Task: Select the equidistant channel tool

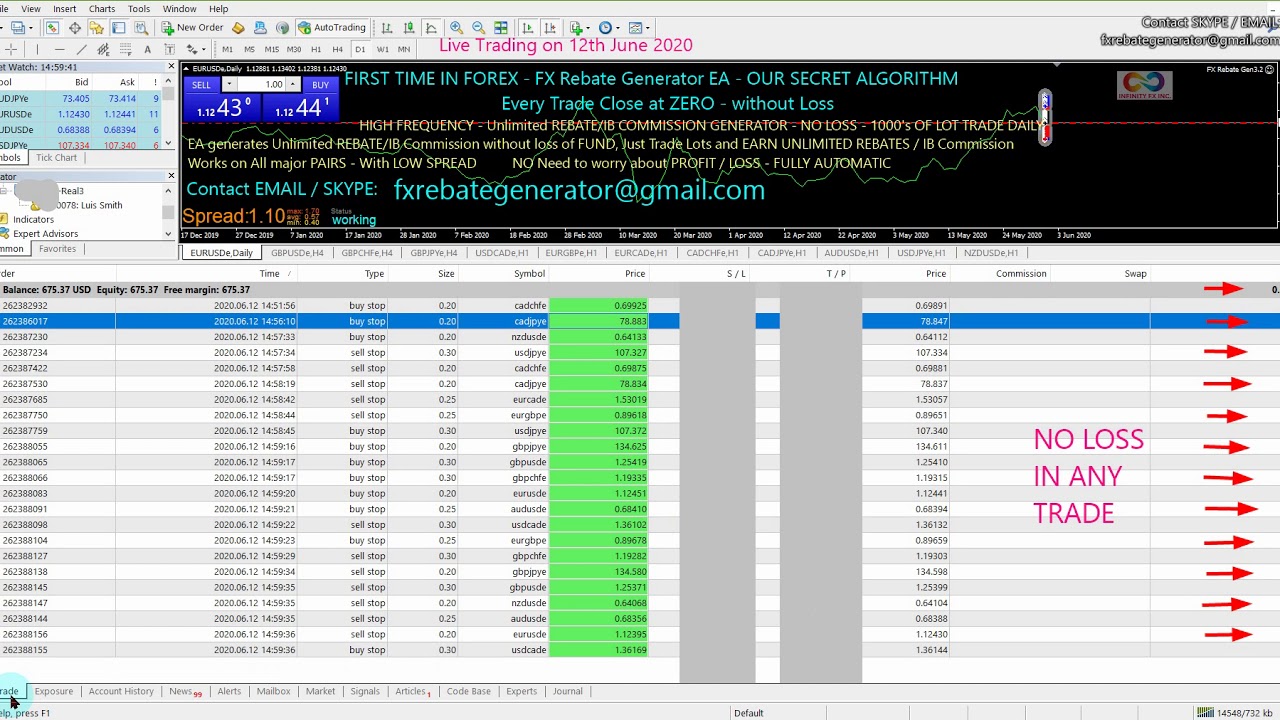Action: 103,49
